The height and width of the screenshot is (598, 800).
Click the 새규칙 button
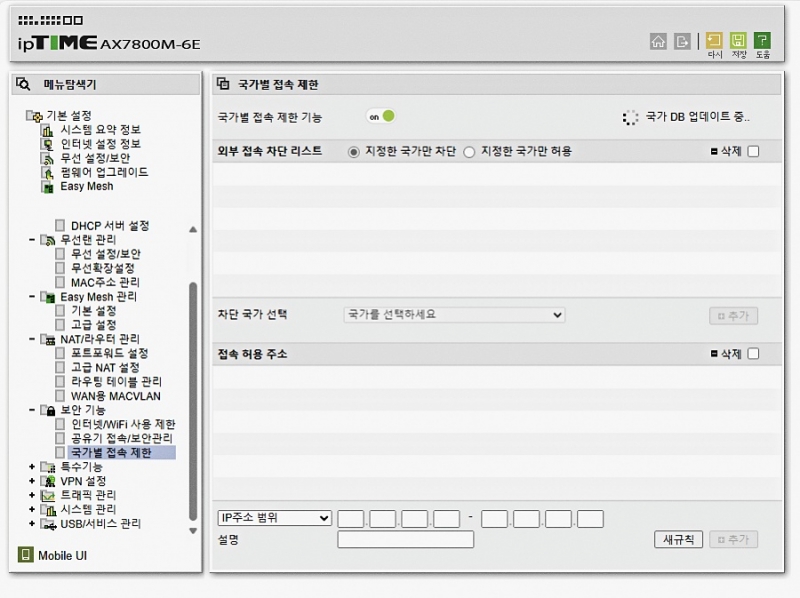[x=678, y=540]
